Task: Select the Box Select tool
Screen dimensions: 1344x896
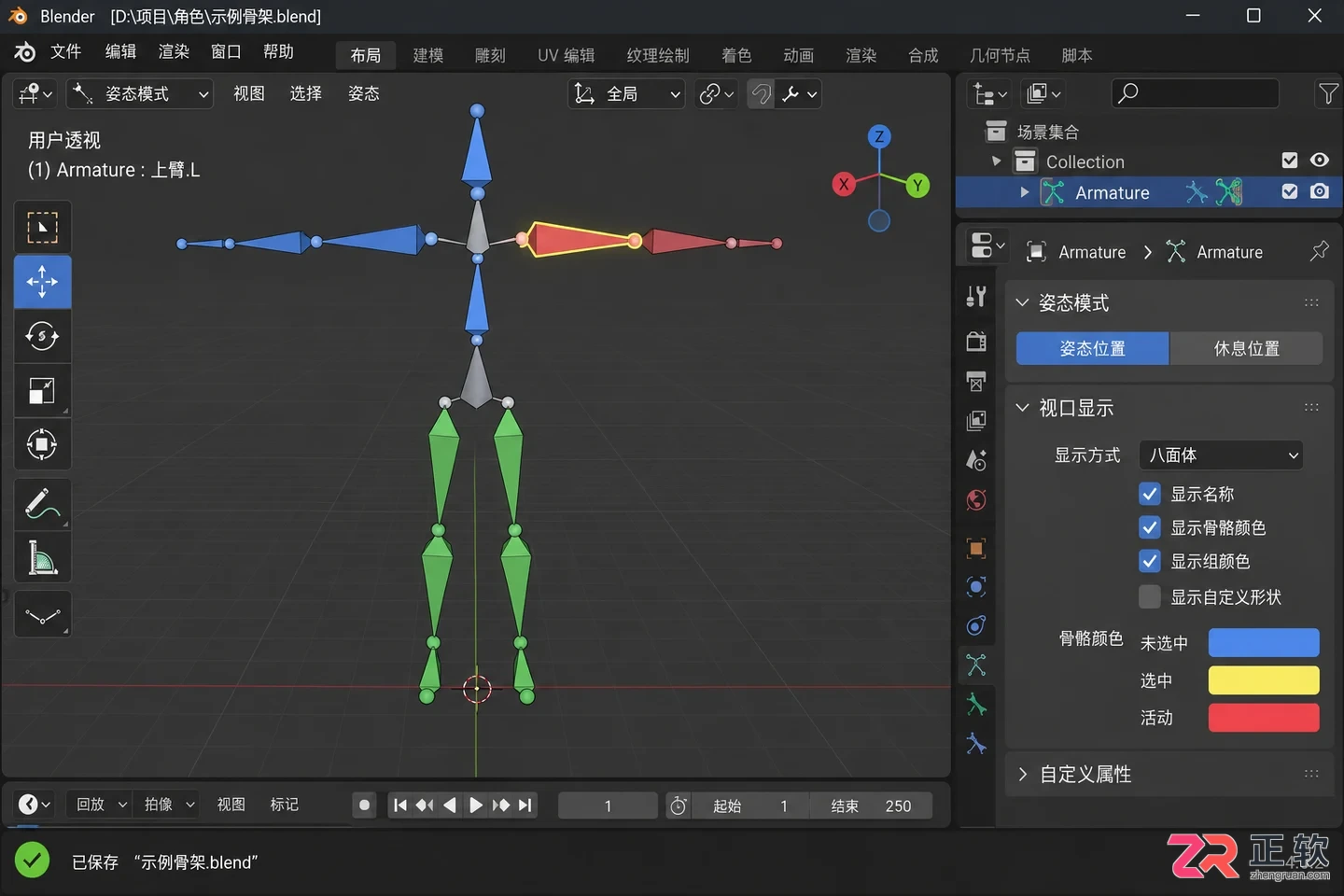Action: [x=42, y=227]
